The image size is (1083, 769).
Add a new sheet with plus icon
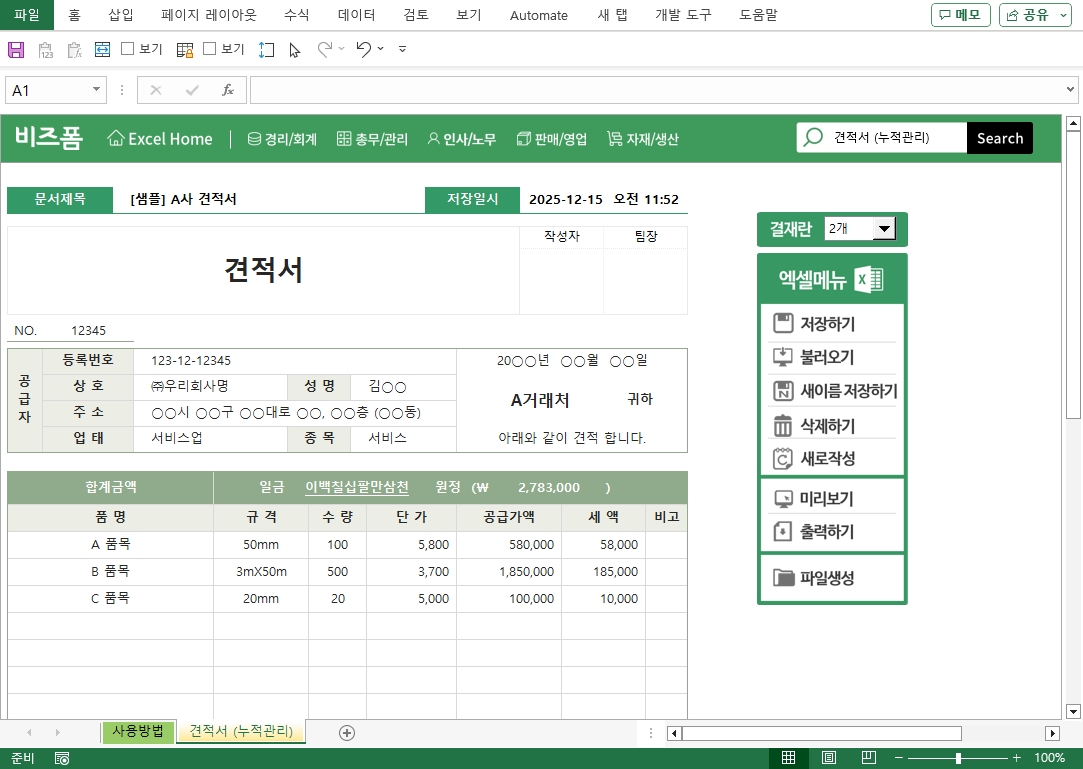(x=347, y=732)
